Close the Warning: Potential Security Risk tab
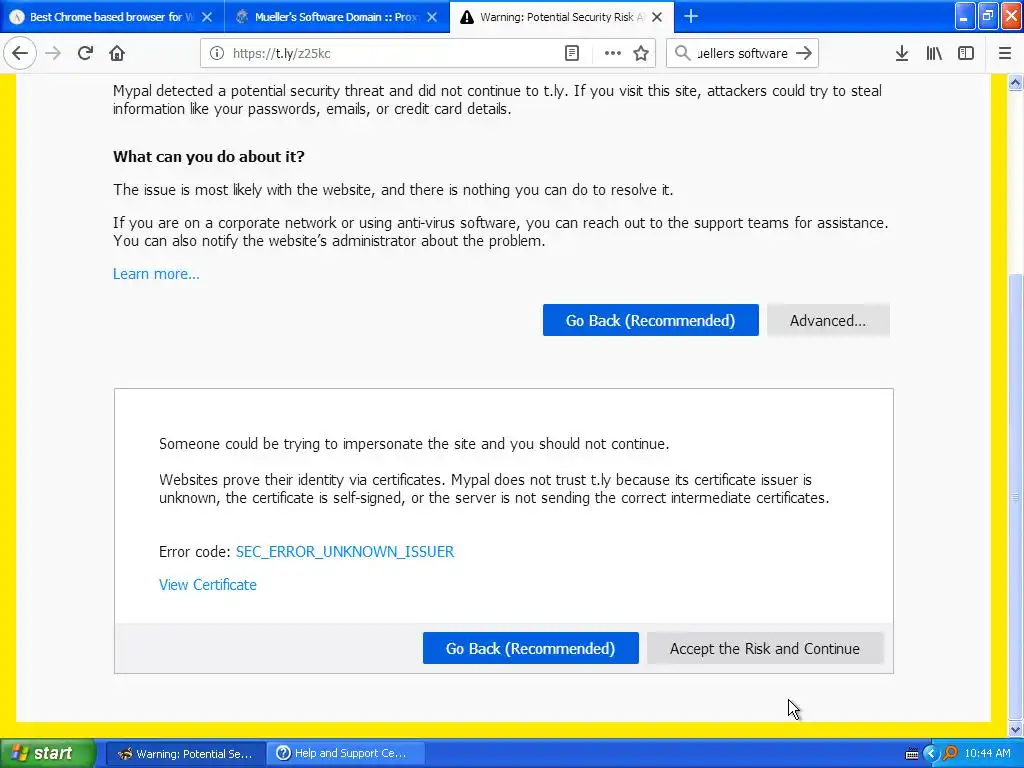This screenshot has width=1024, height=768. point(657,17)
